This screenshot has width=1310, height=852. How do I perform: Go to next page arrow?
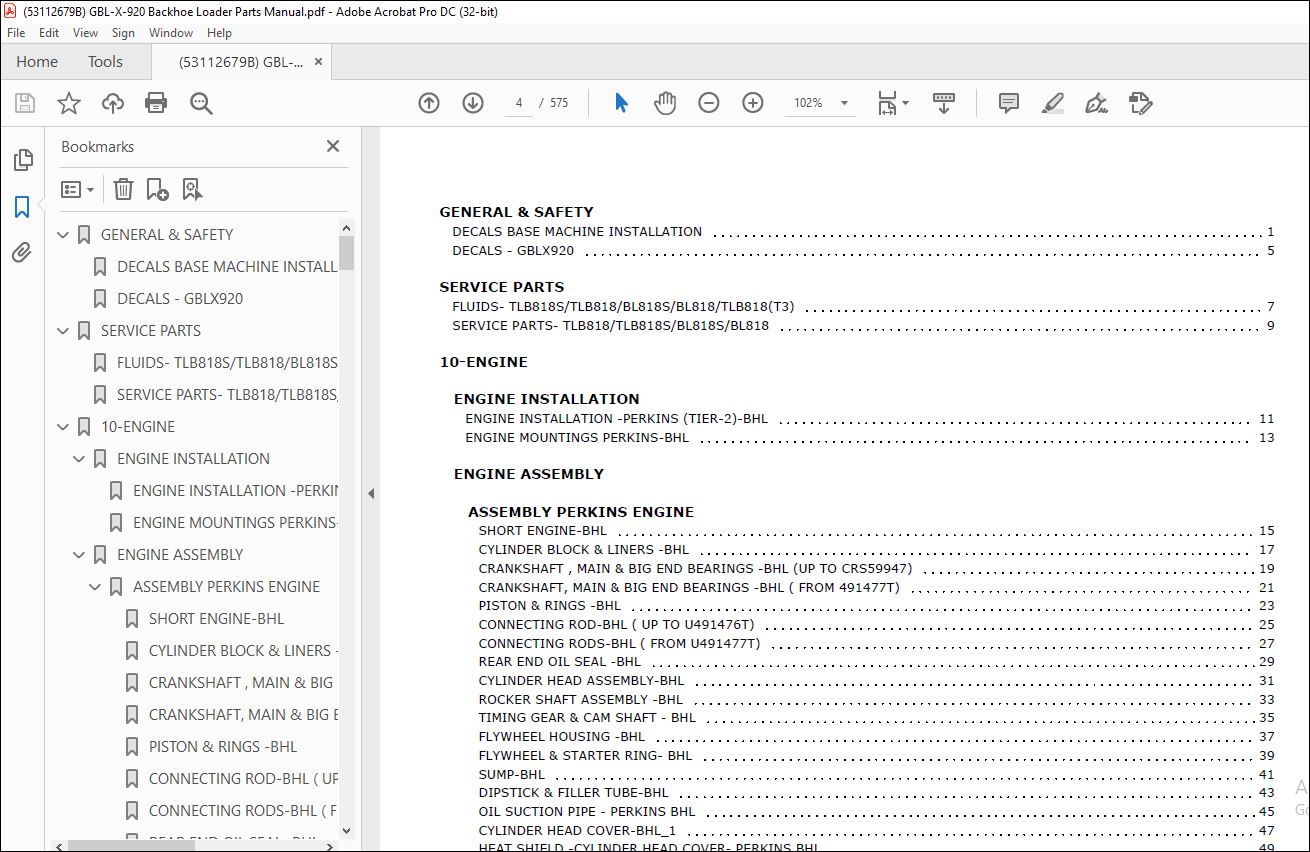click(473, 103)
